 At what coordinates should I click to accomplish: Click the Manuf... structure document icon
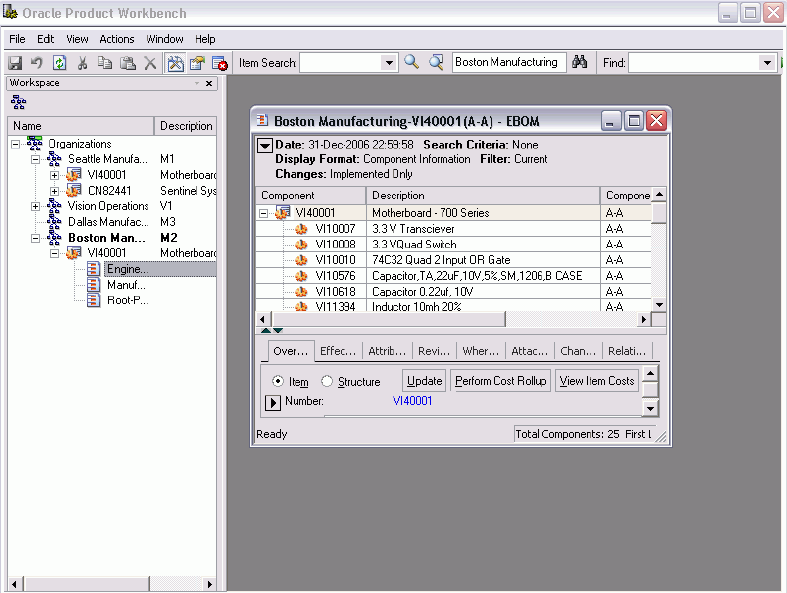[x=93, y=285]
